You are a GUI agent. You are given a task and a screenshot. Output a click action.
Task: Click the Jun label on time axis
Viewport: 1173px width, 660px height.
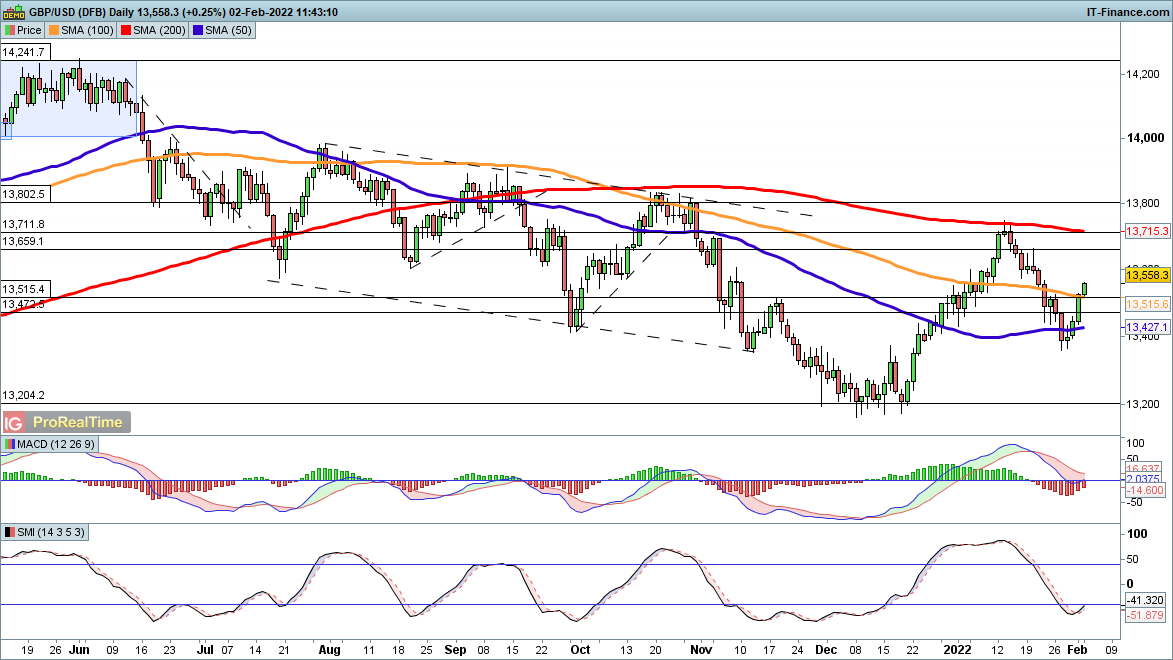point(79,650)
